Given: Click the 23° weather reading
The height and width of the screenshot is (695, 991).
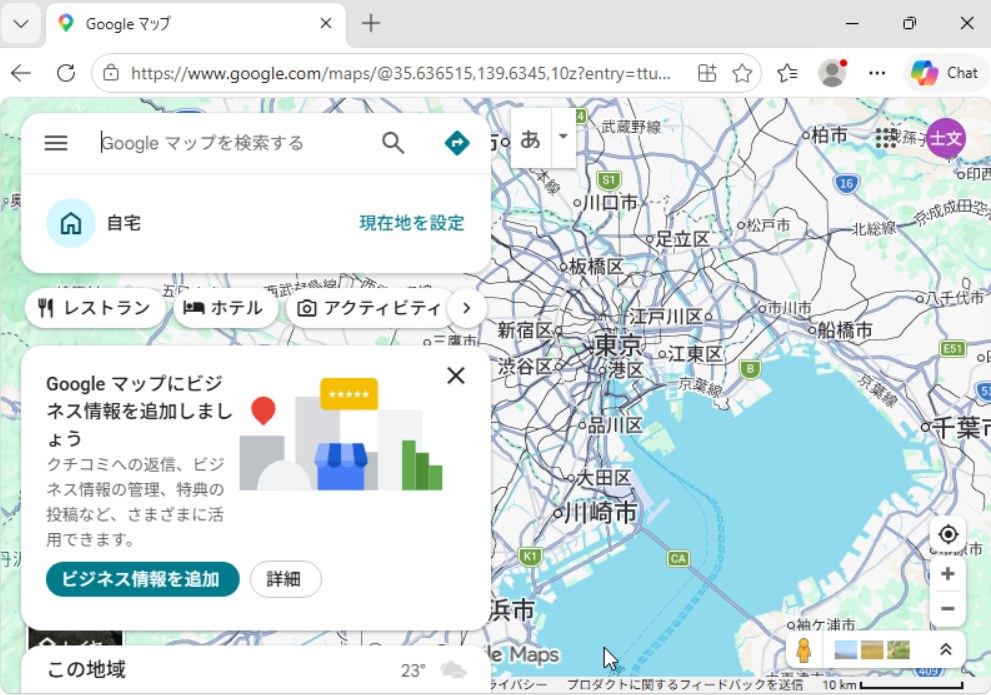Looking at the screenshot, I should (x=413, y=670).
